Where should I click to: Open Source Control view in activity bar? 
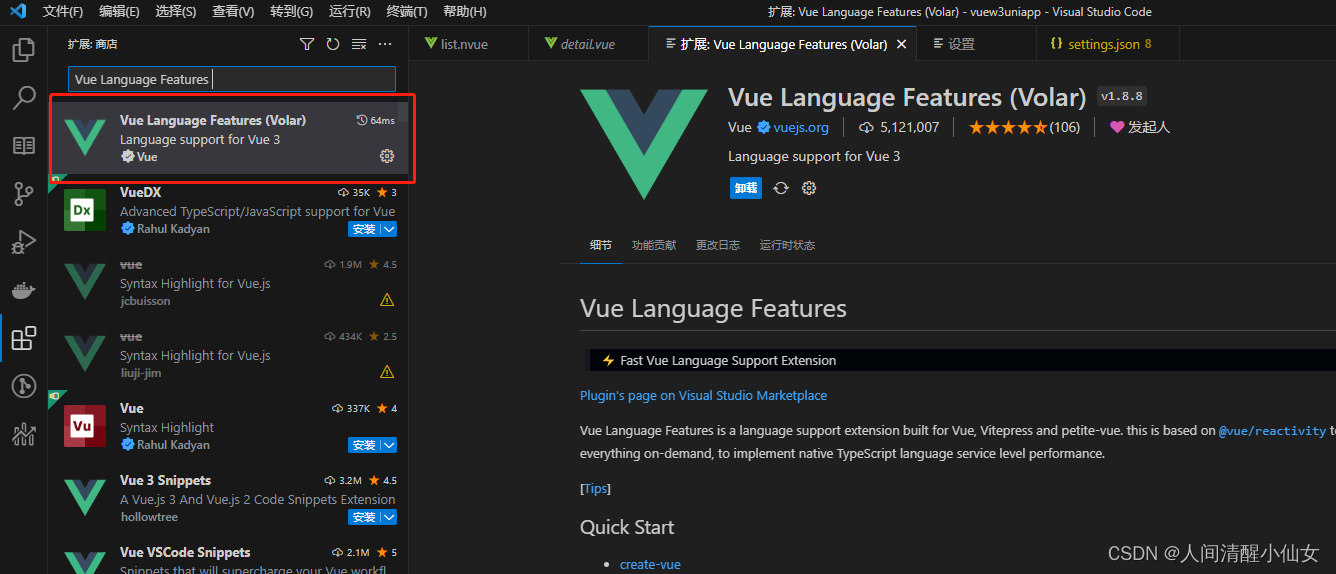23,193
